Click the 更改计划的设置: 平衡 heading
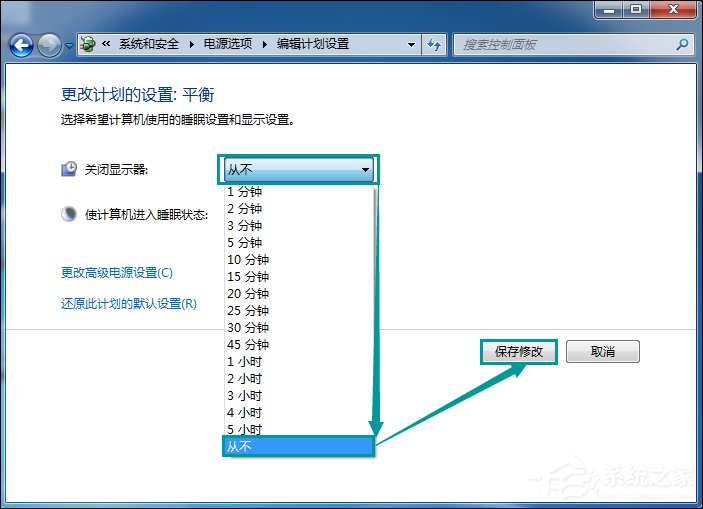 [138, 95]
